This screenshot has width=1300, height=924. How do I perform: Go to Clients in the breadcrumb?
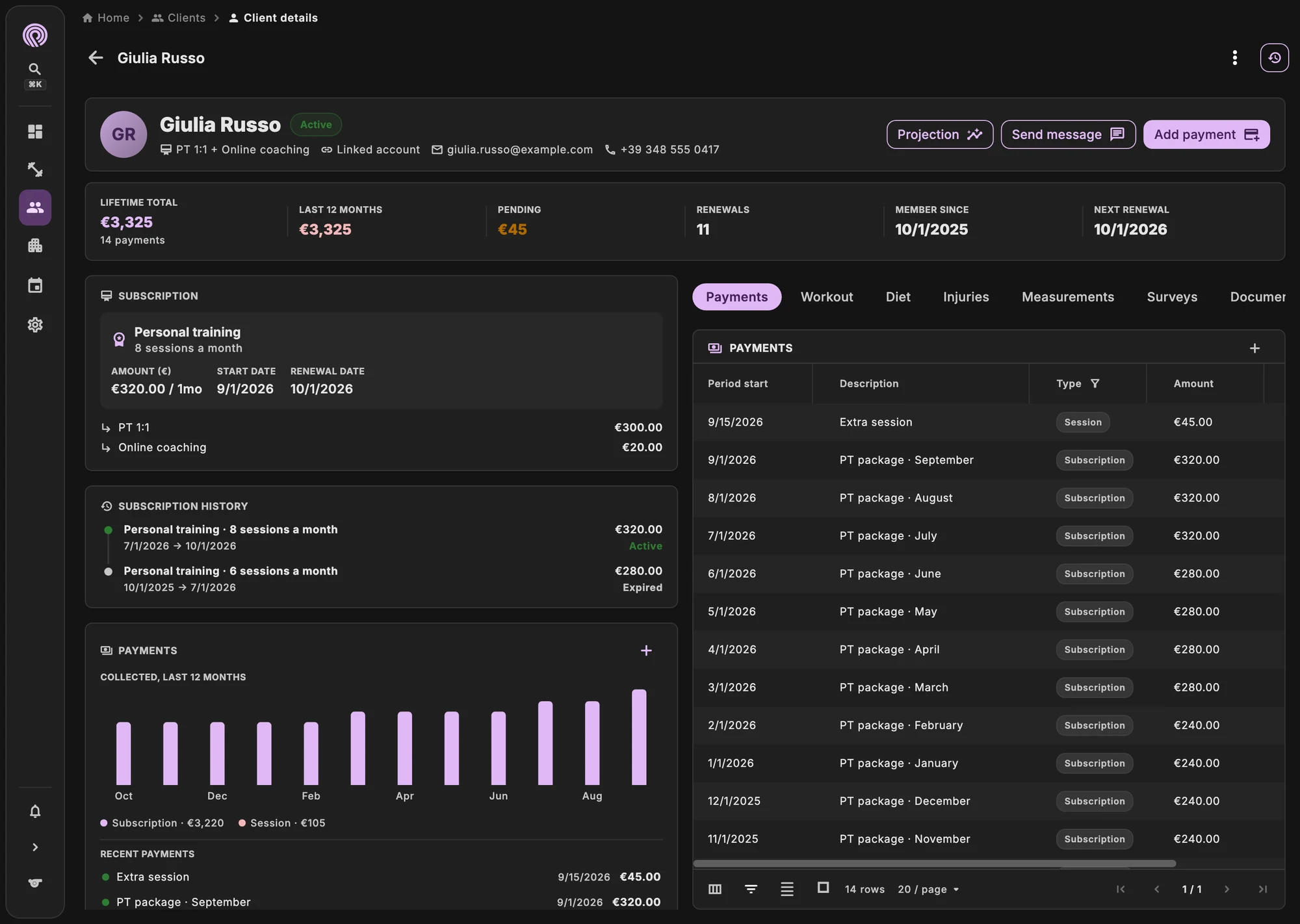(179, 18)
